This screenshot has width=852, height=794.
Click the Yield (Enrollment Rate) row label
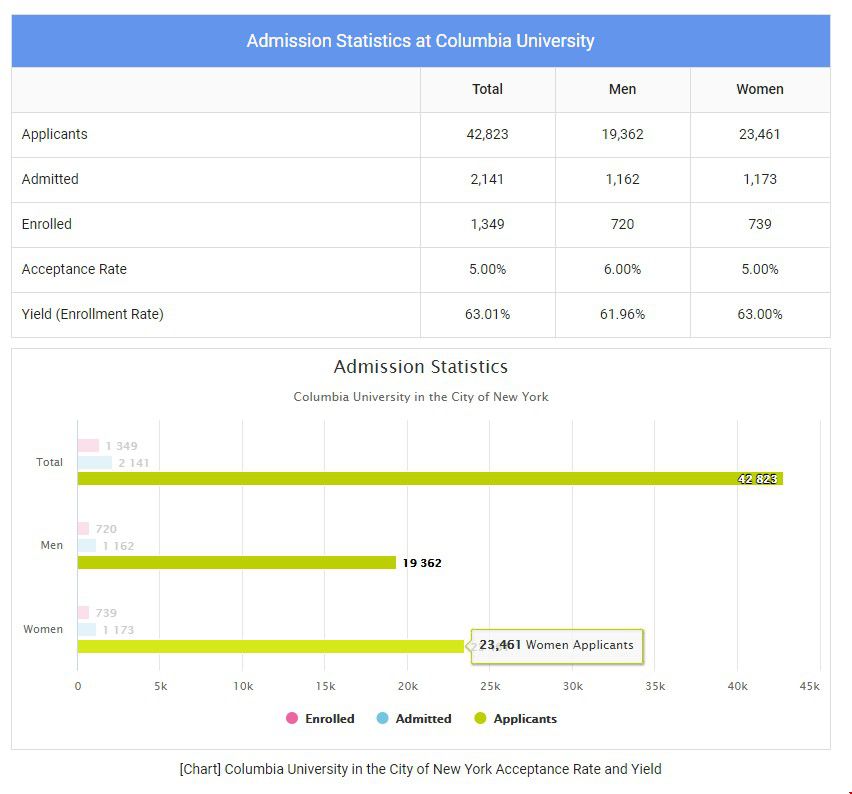point(92,314)
